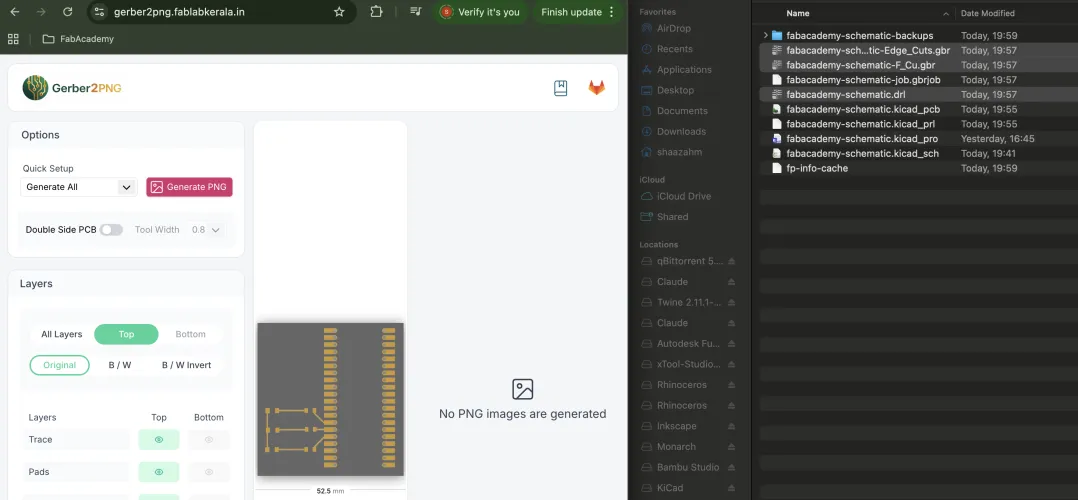Click the PCB board preview image
The height and width of the screenshot is (500, 1078).
point(330,399)
